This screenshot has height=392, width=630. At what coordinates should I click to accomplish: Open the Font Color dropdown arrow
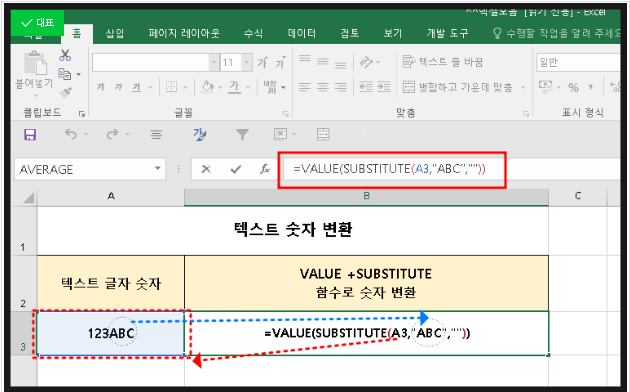pos(248,87)
